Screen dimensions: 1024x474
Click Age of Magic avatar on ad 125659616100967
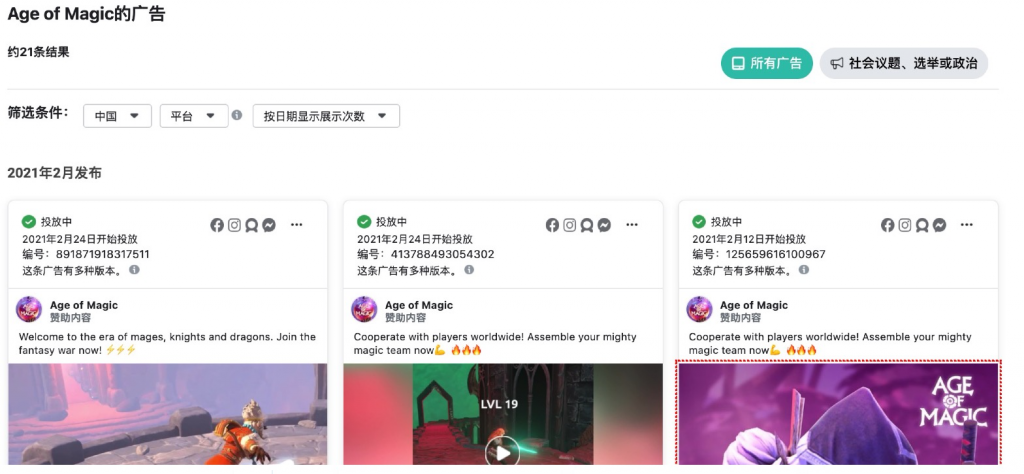pyautogui.click(x=699, y=309)
